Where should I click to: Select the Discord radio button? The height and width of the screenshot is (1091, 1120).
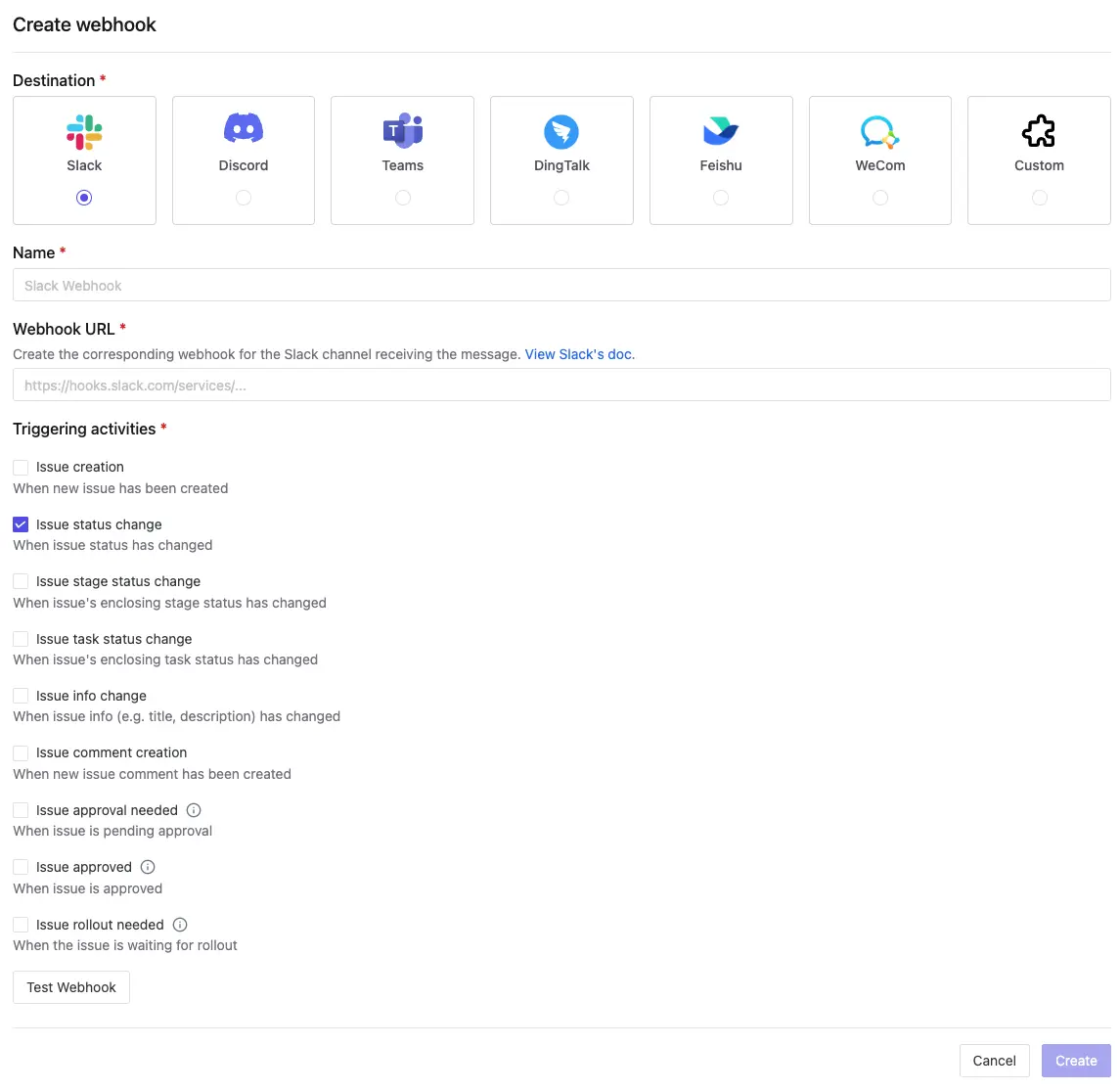(244, 198)
